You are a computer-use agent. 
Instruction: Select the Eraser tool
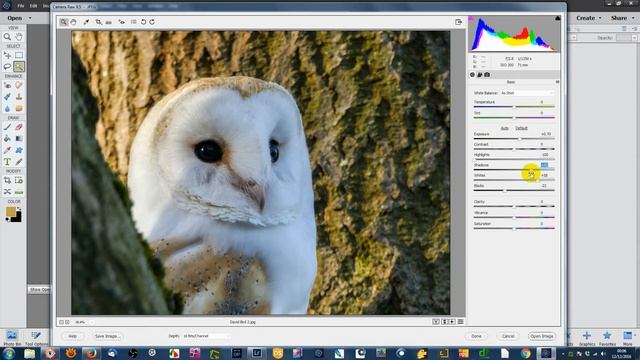[x=19, y=127]
